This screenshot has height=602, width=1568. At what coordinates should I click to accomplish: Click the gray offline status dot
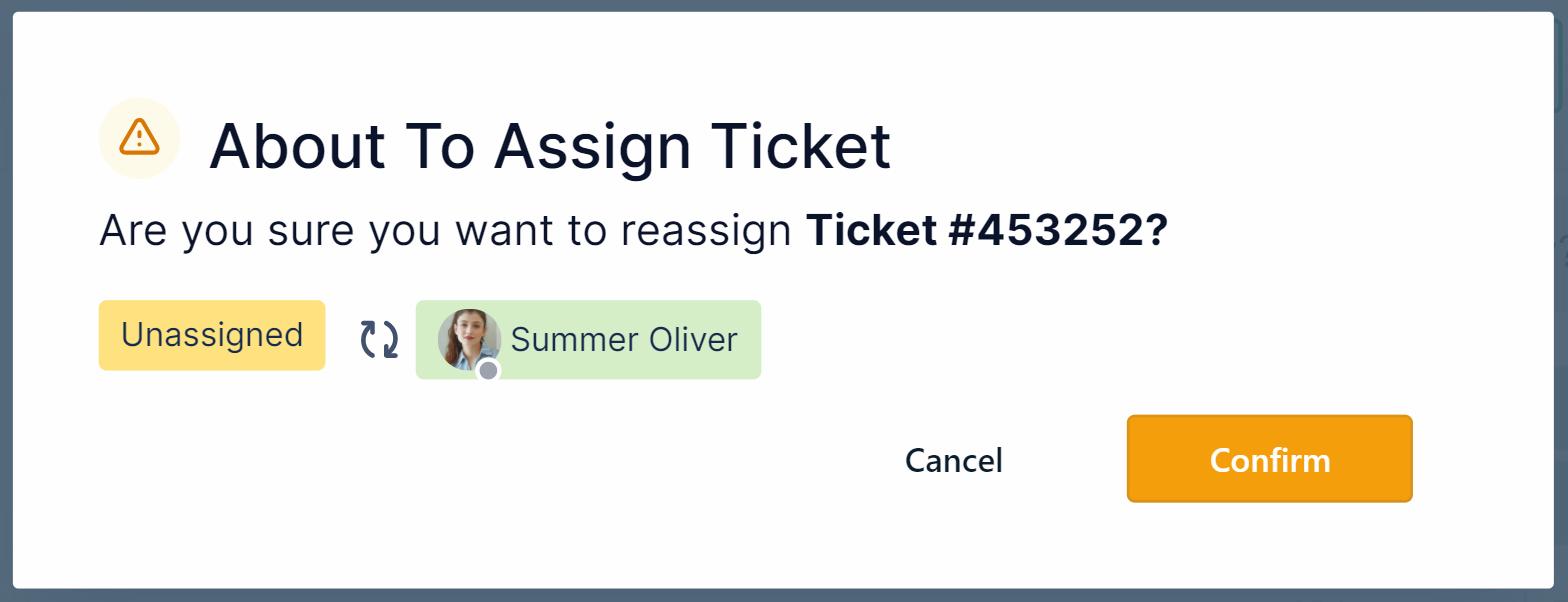[x=488, y=371]
